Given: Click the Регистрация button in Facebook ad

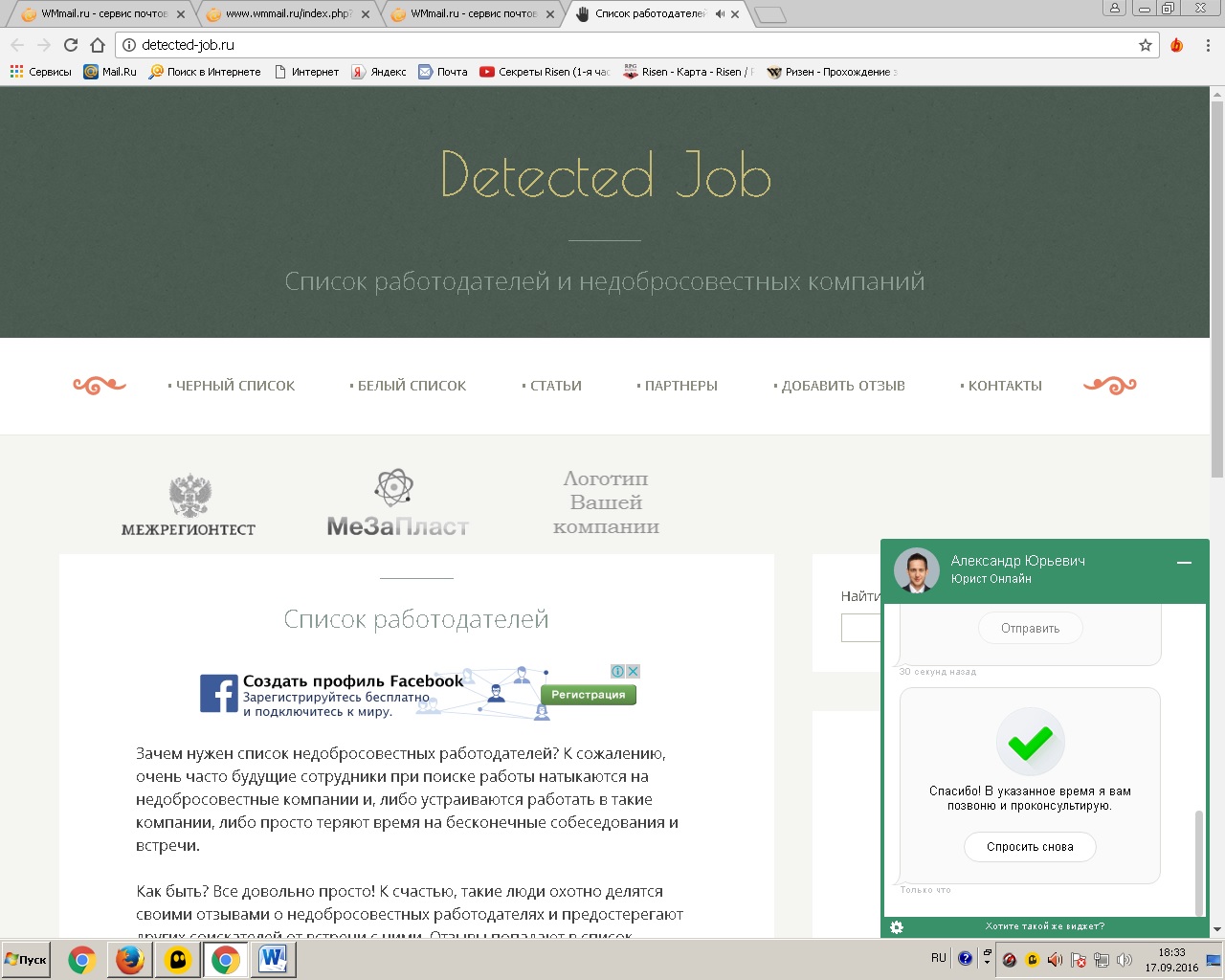Looking at the screenshot, I should [x=589, y=695].
